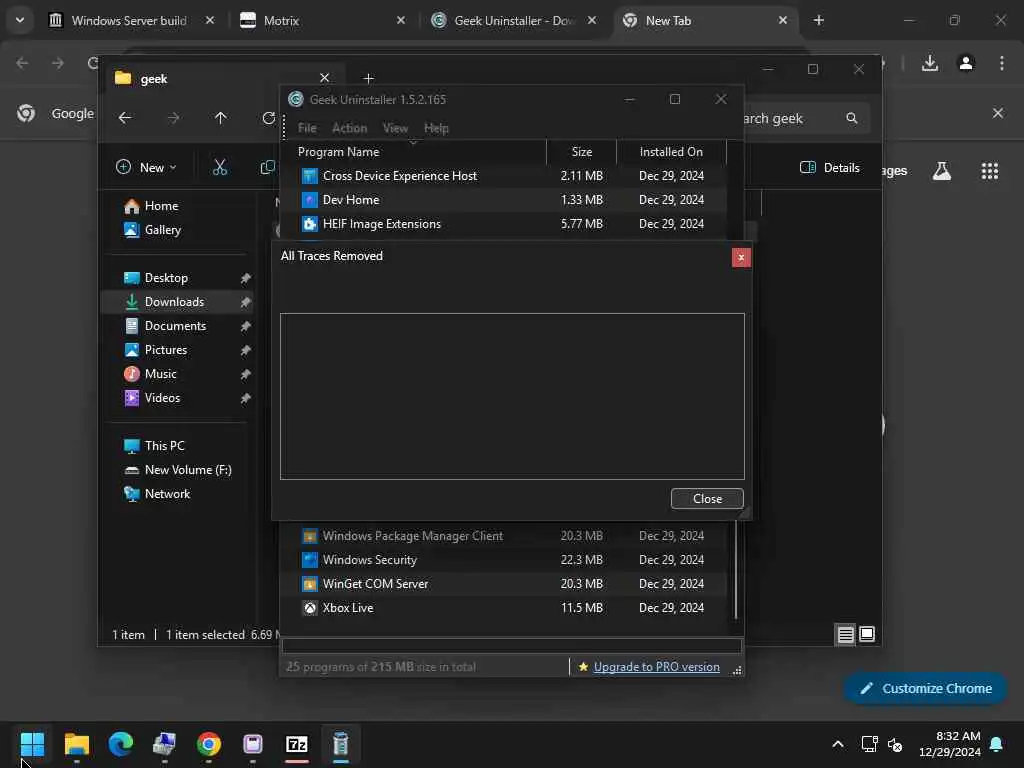The width and height of the screenshot is (1024, 768).
Task: Open the notification bell in taskbar
Action: point(997,744)
